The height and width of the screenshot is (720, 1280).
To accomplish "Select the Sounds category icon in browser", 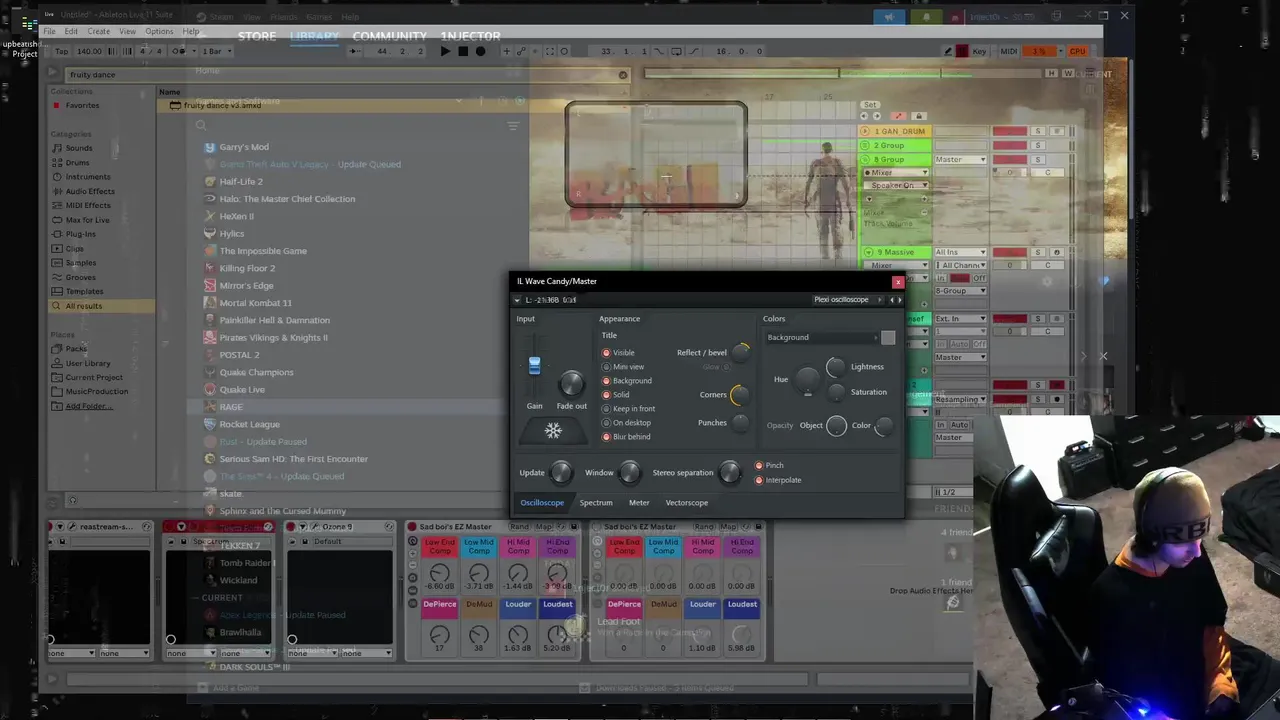I will tap(57, 148).
